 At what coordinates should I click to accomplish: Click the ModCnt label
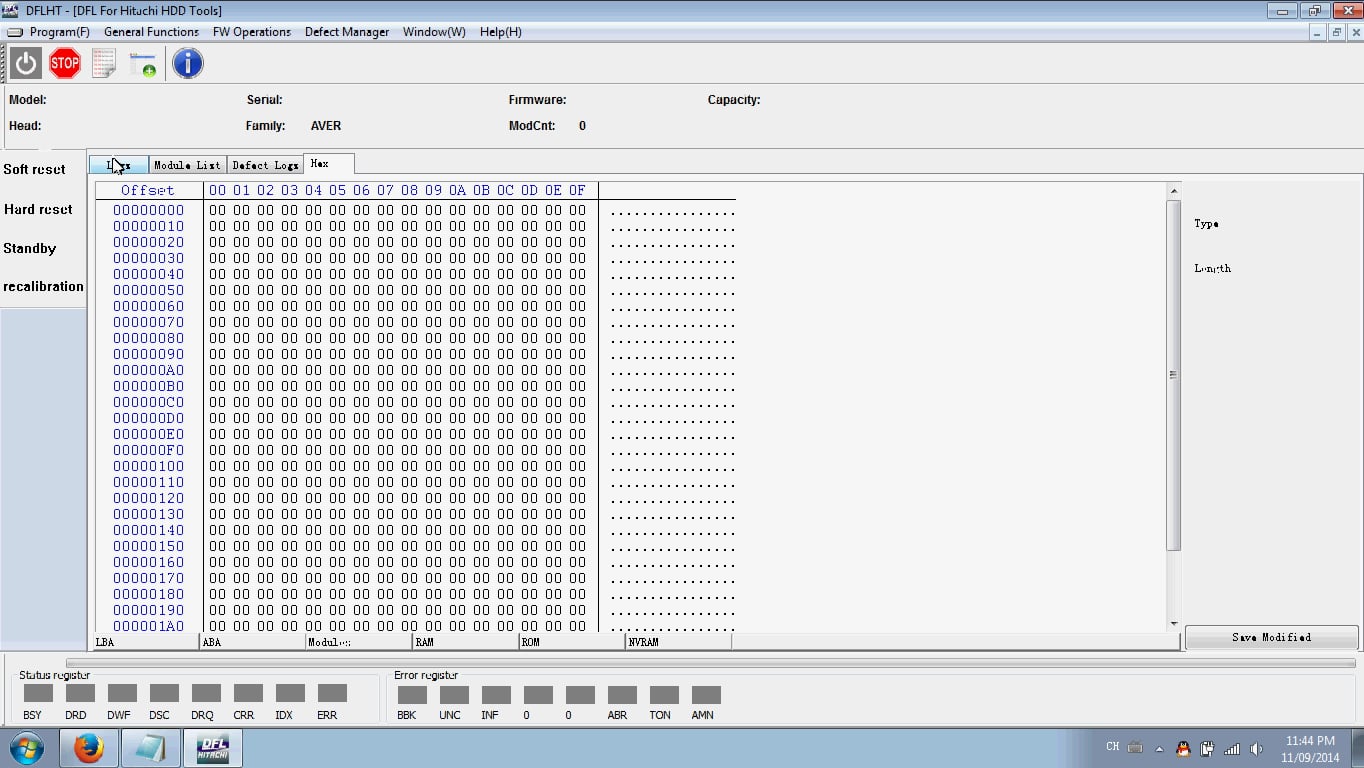[x=531, y=126]
